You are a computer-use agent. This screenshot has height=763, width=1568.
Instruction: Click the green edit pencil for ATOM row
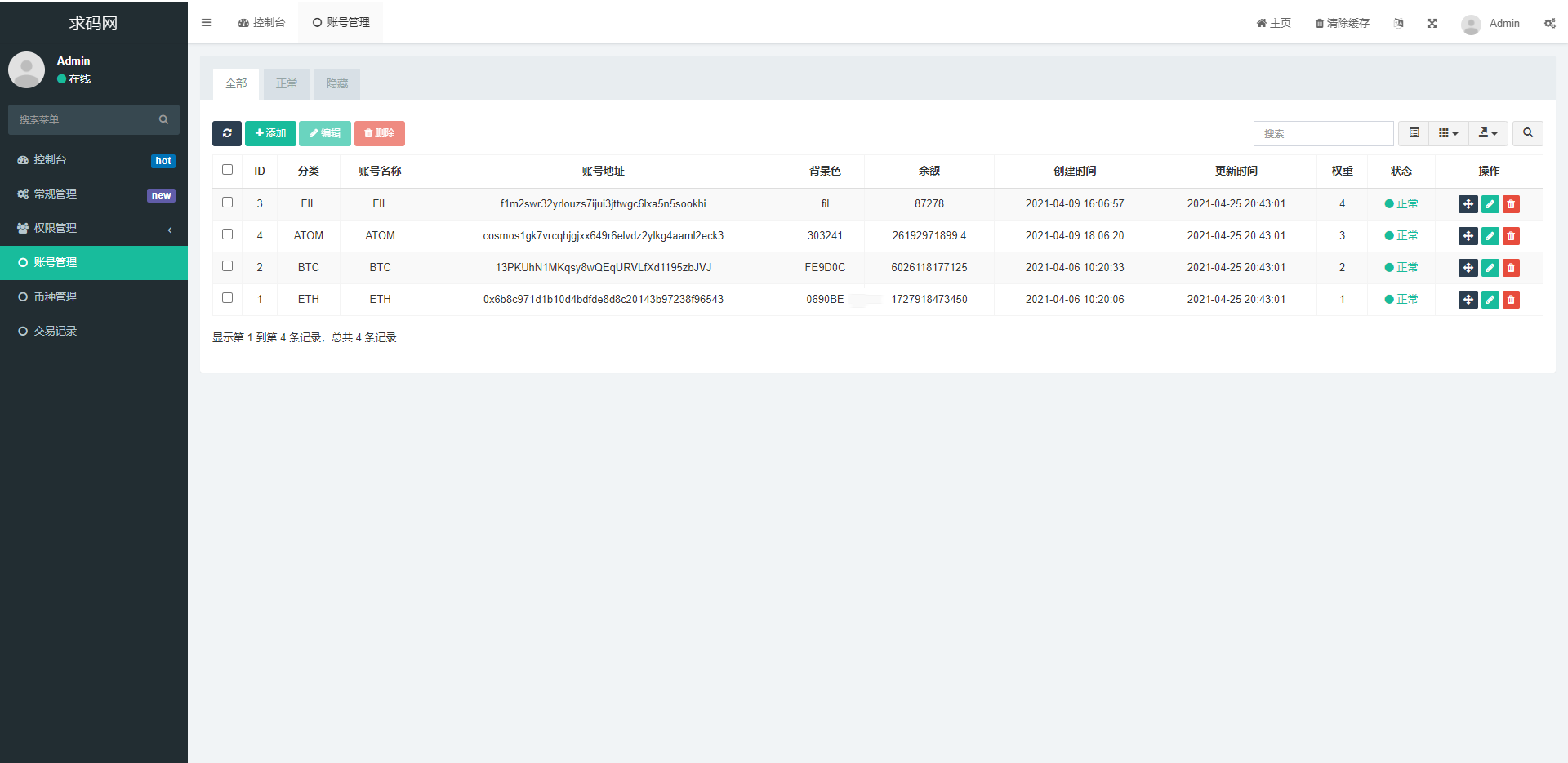coord(1490,236)
